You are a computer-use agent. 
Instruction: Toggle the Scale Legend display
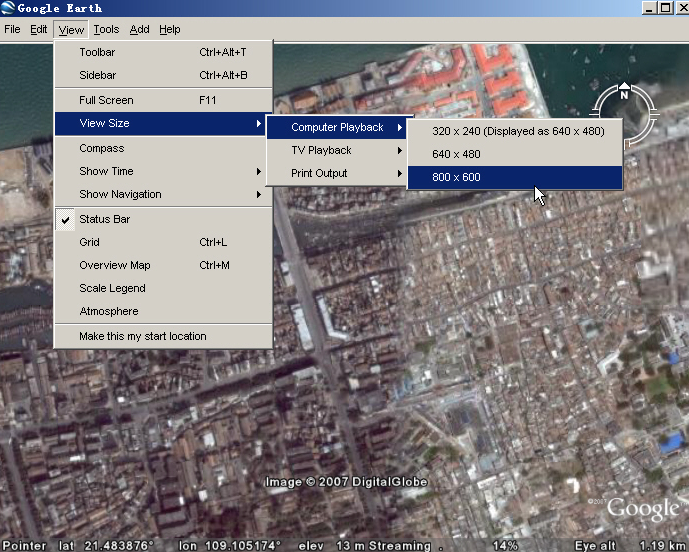[112, 288]
